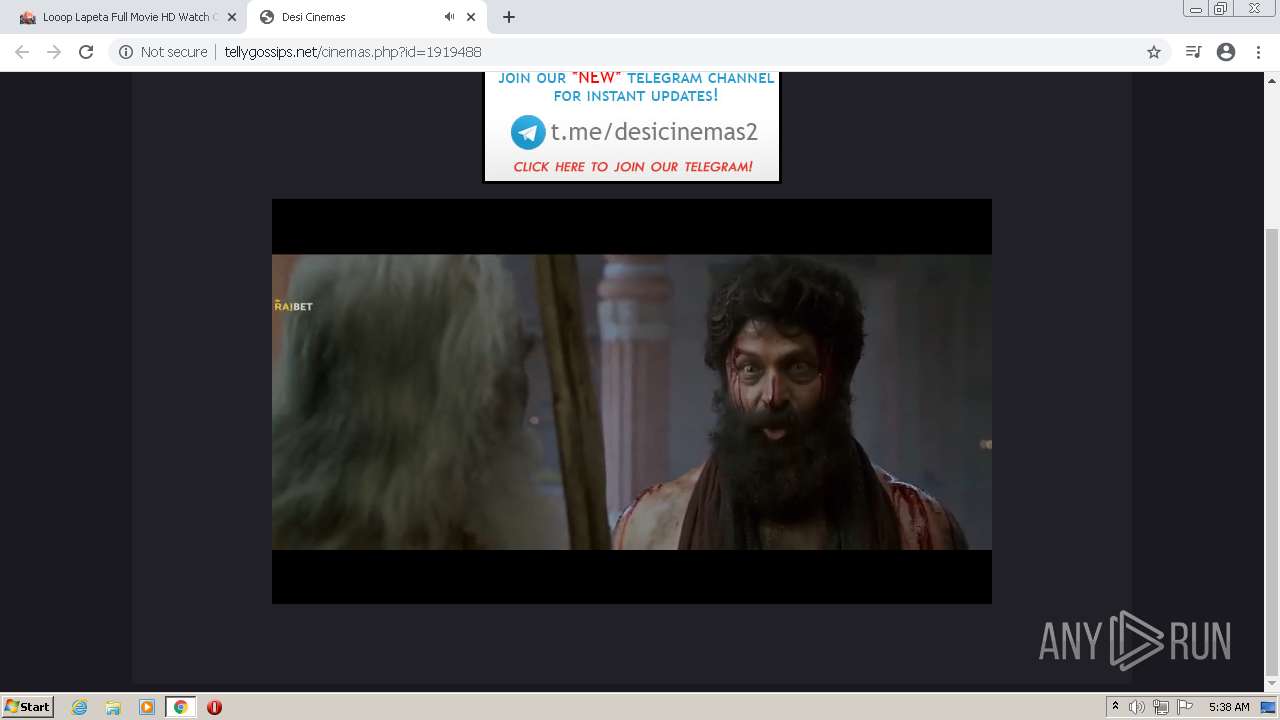
Task: Open the Action Center flag icon
Action: click(x=1185, y=707)
